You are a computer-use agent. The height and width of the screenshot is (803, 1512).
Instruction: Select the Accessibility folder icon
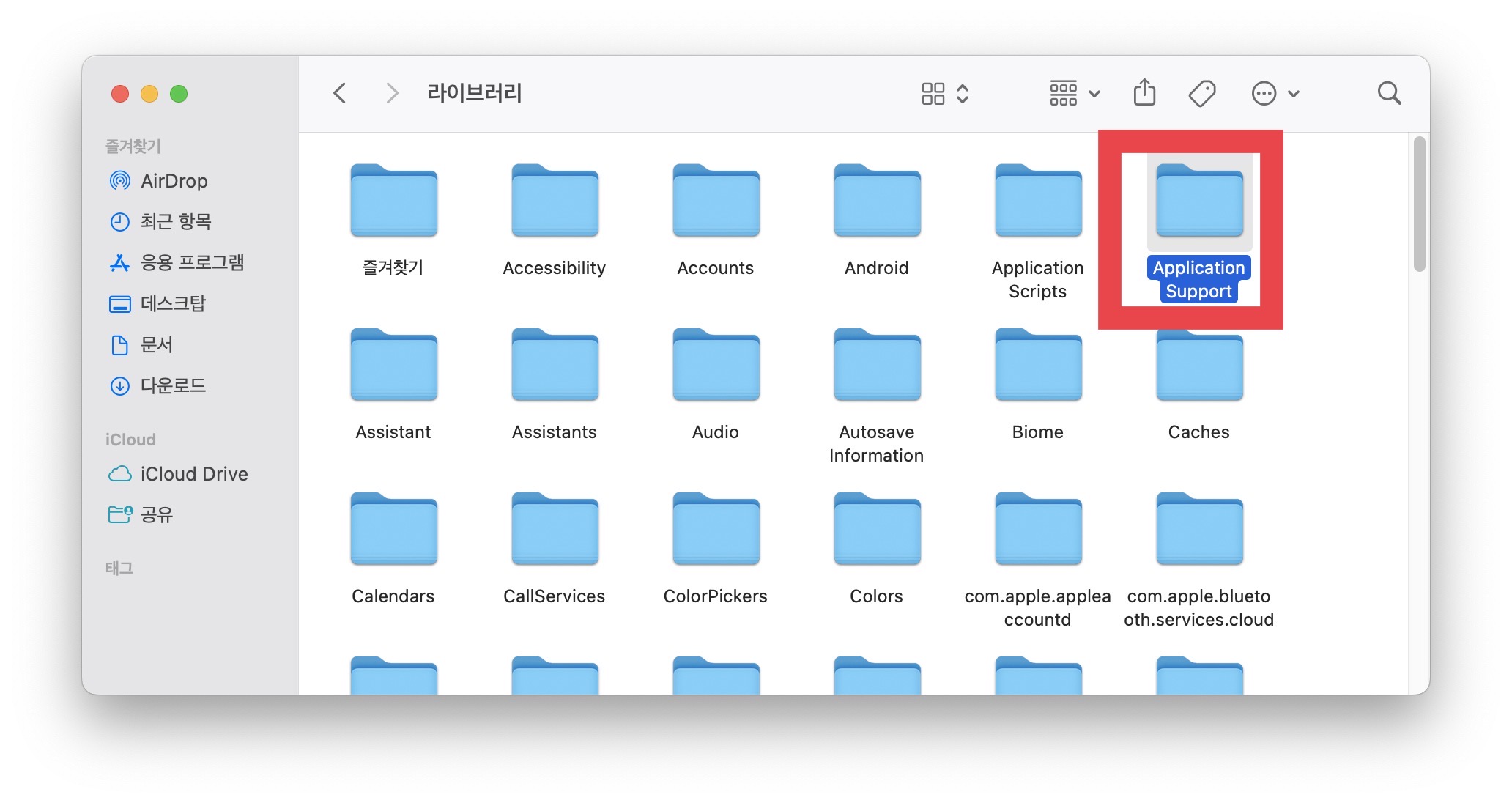(x=555, y=201)
